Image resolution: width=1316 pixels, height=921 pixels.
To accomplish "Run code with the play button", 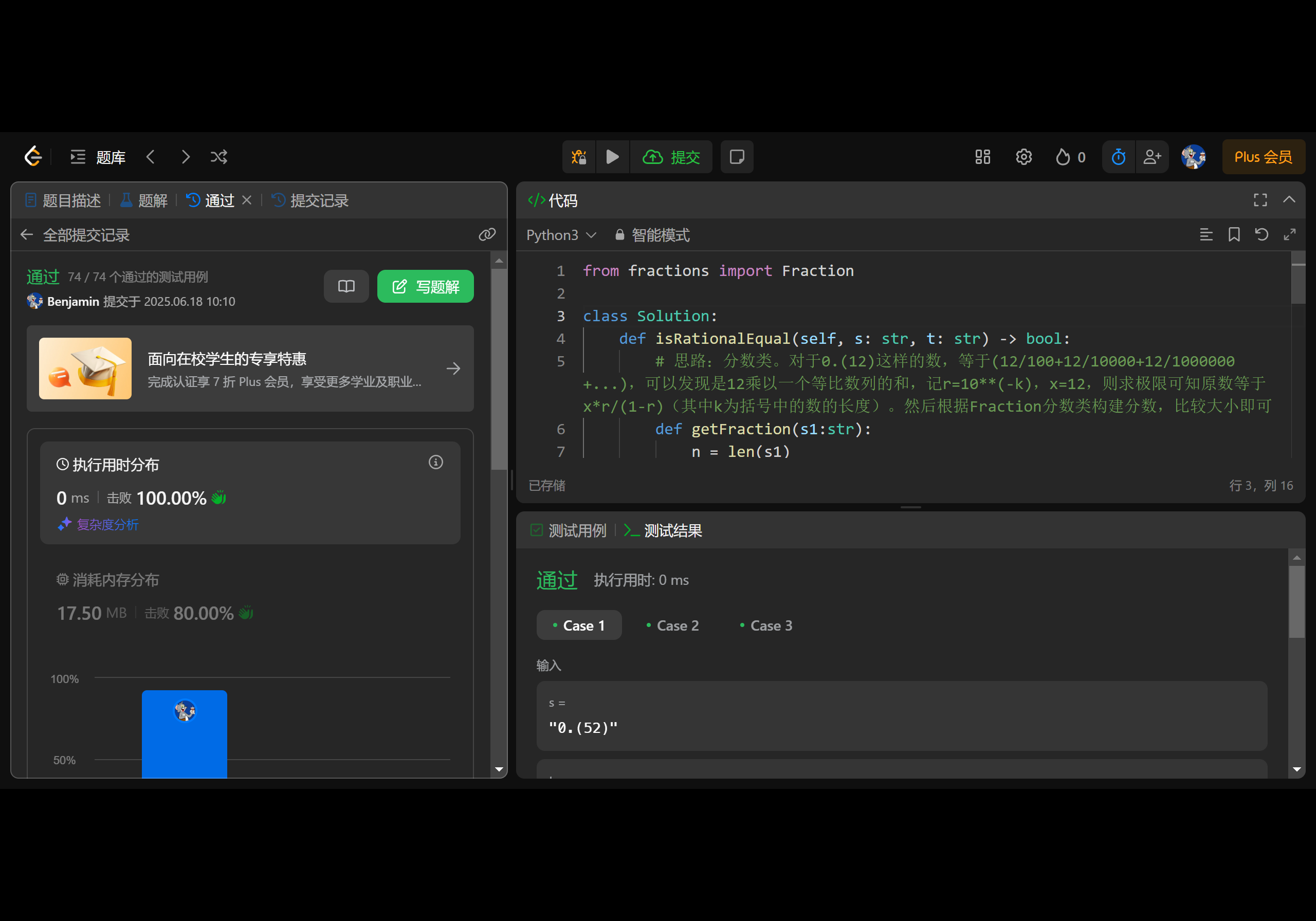I will [612, 156].
